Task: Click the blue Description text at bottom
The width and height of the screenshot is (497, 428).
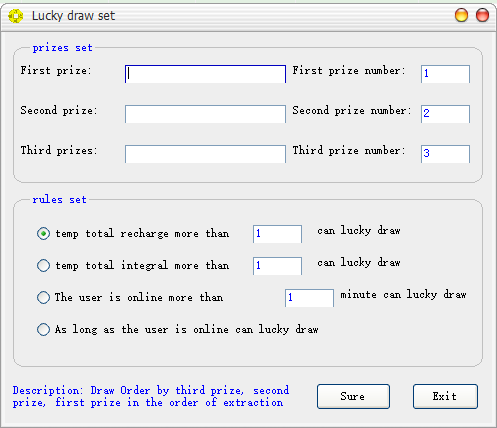Action: (x=151, y=396)
